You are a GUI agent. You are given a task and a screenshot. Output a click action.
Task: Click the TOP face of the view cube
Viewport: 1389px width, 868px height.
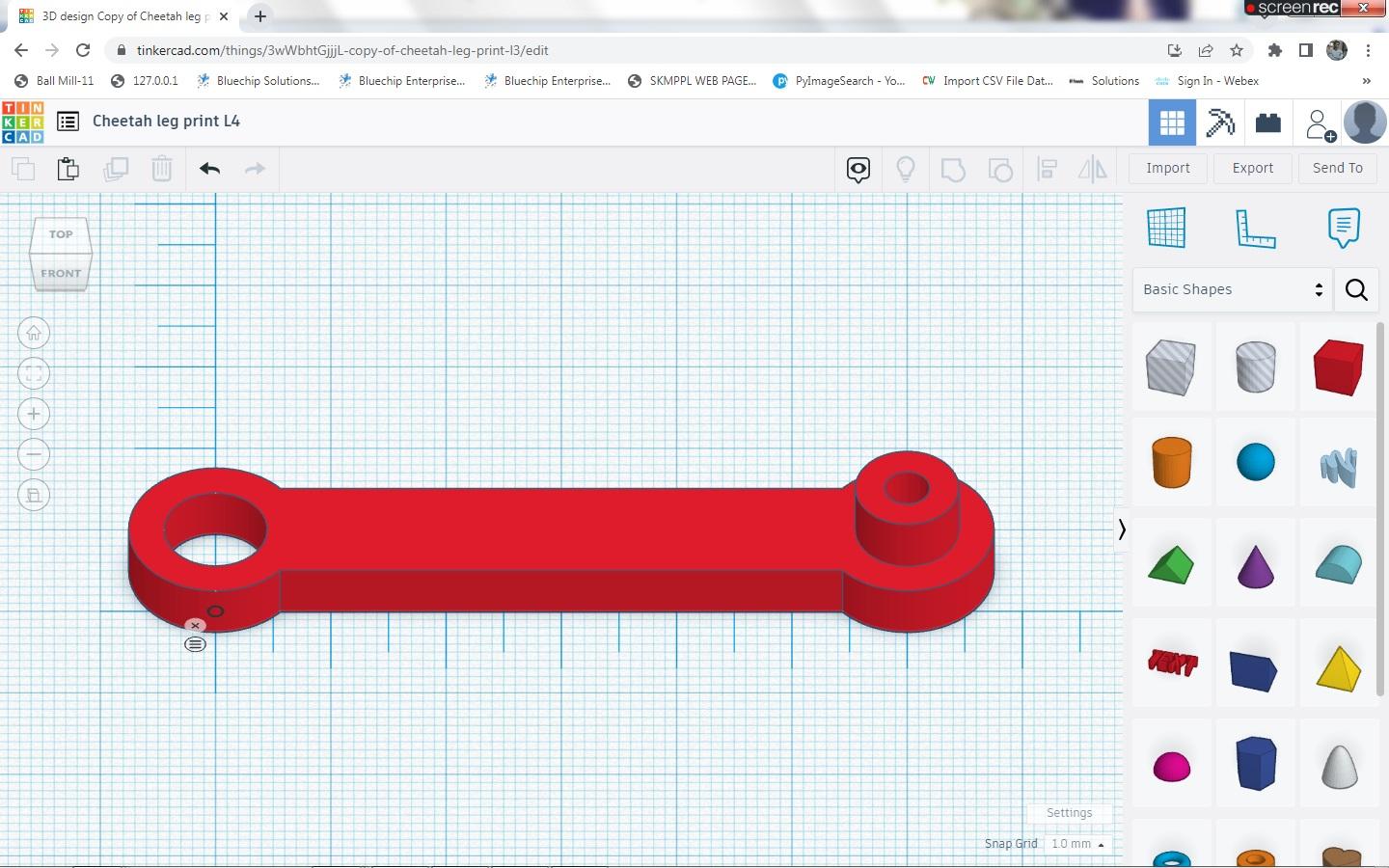[61, 234]
